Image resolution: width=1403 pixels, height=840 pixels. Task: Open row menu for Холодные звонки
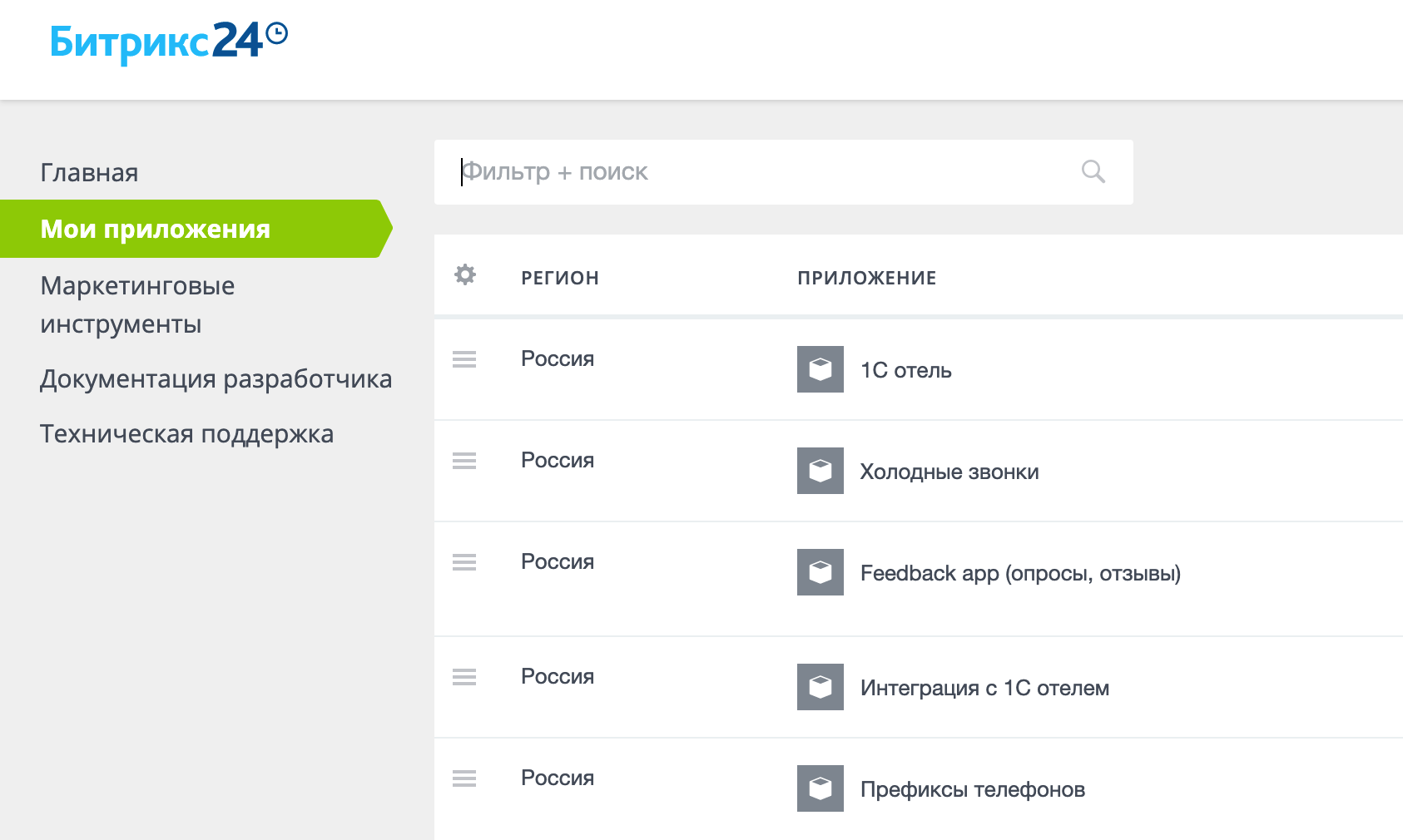point(464,461)
